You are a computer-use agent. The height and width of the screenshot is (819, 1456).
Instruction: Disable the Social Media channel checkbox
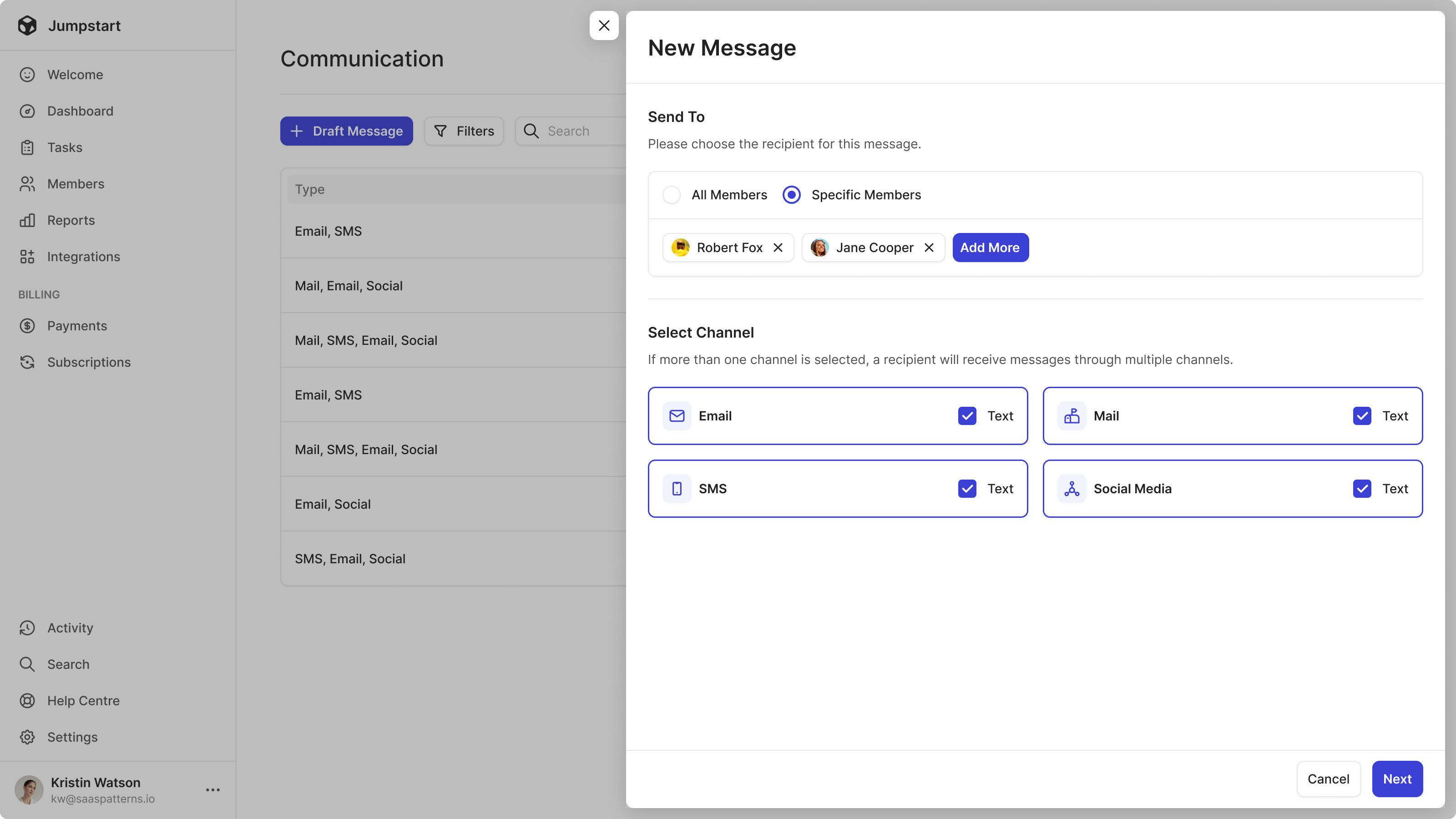[x=1362, y=488]
